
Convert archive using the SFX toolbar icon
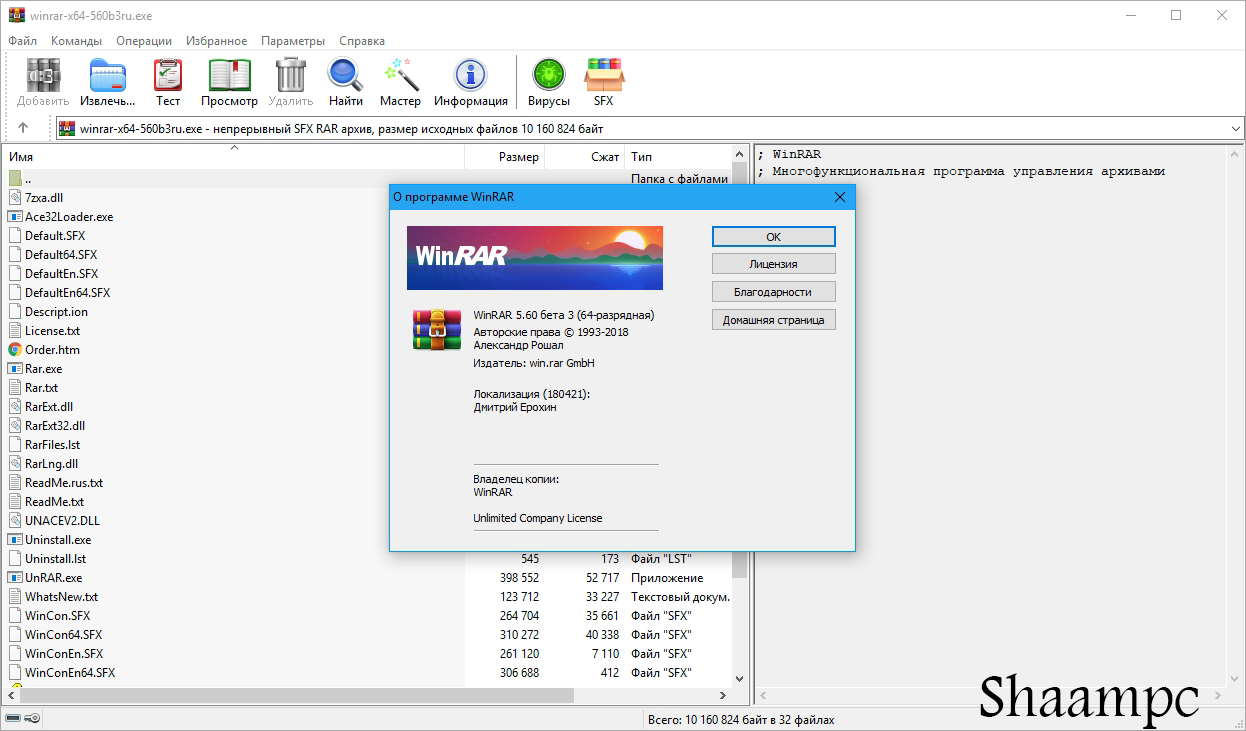(x=604, y=75)
